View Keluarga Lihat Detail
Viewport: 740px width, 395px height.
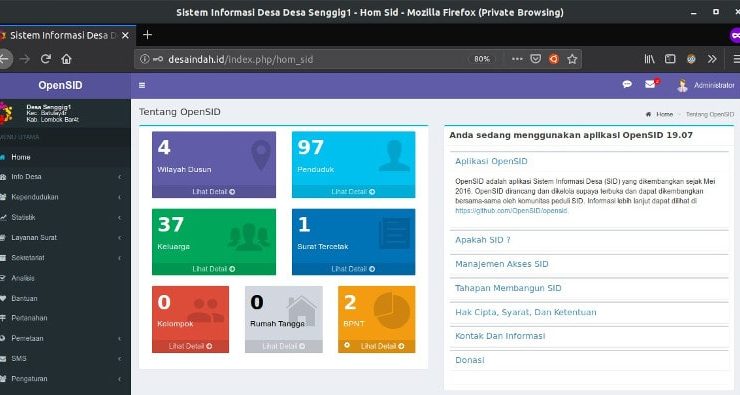[213, 269]
